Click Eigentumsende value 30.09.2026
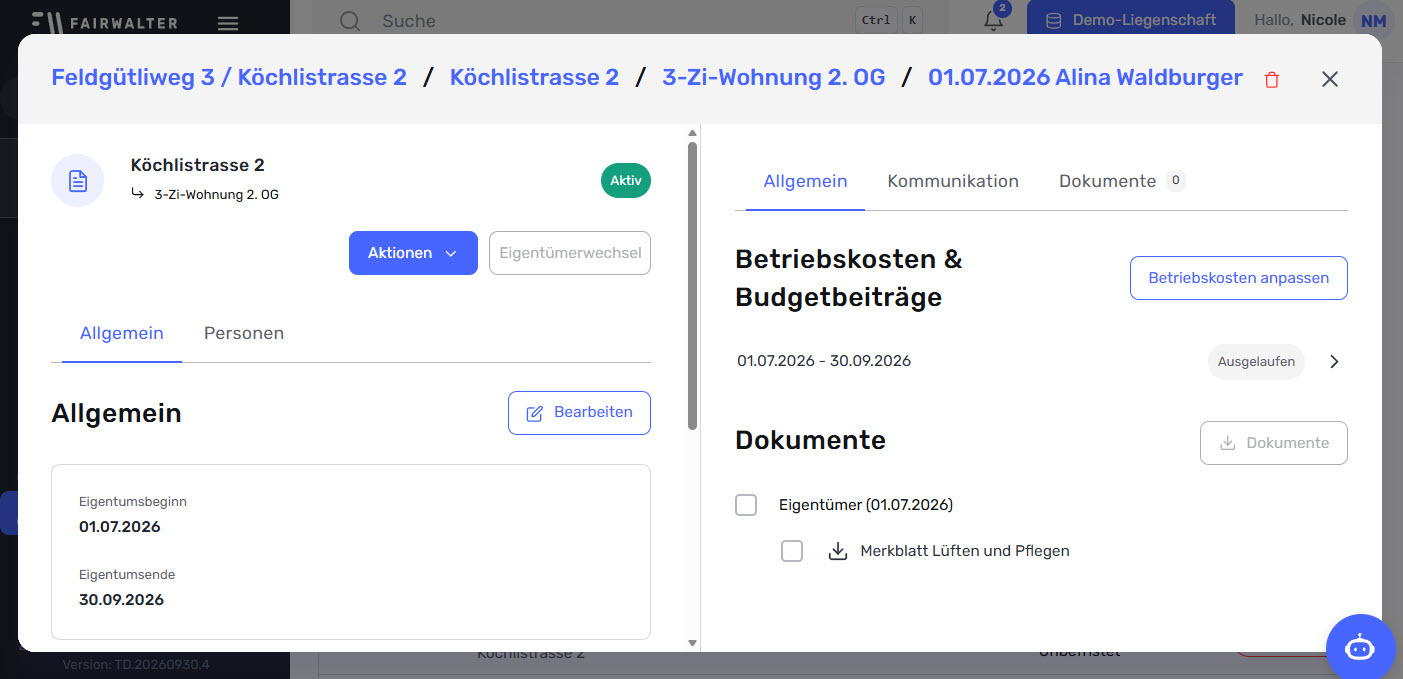1403x679 pixels. [121, 600]
